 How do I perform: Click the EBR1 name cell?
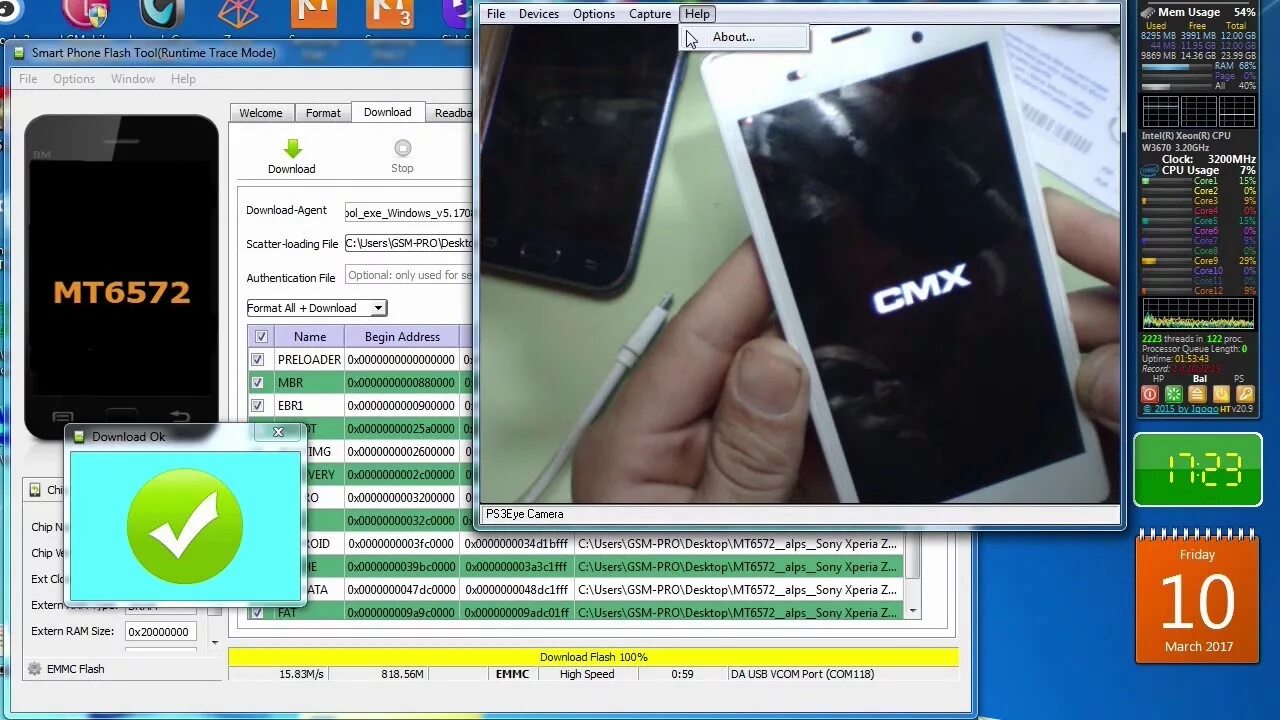pos(310,406)
